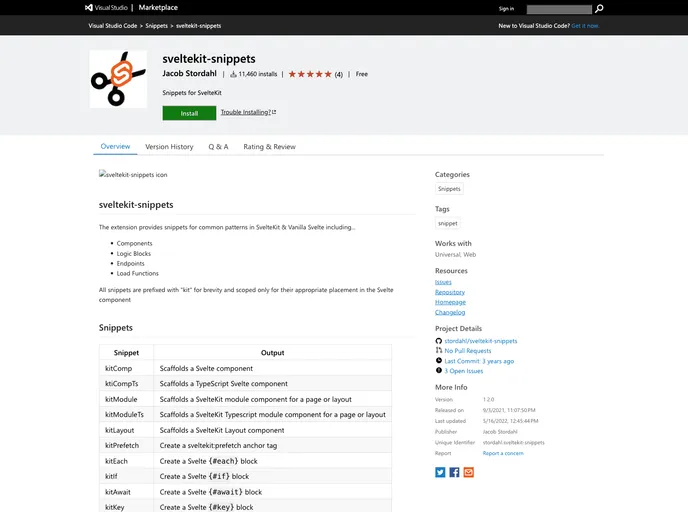
Task: Open Trouble Installing link
Action: (x=248, y=112)
